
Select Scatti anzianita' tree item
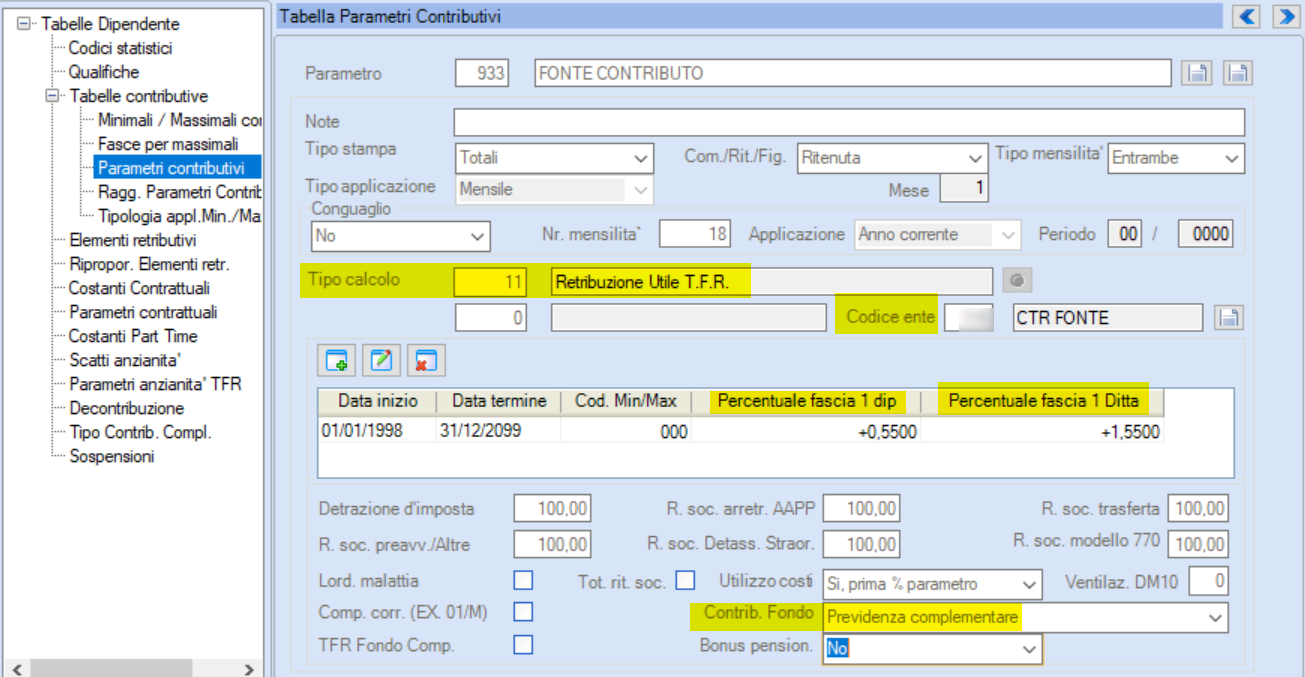[x=125, y=360]
